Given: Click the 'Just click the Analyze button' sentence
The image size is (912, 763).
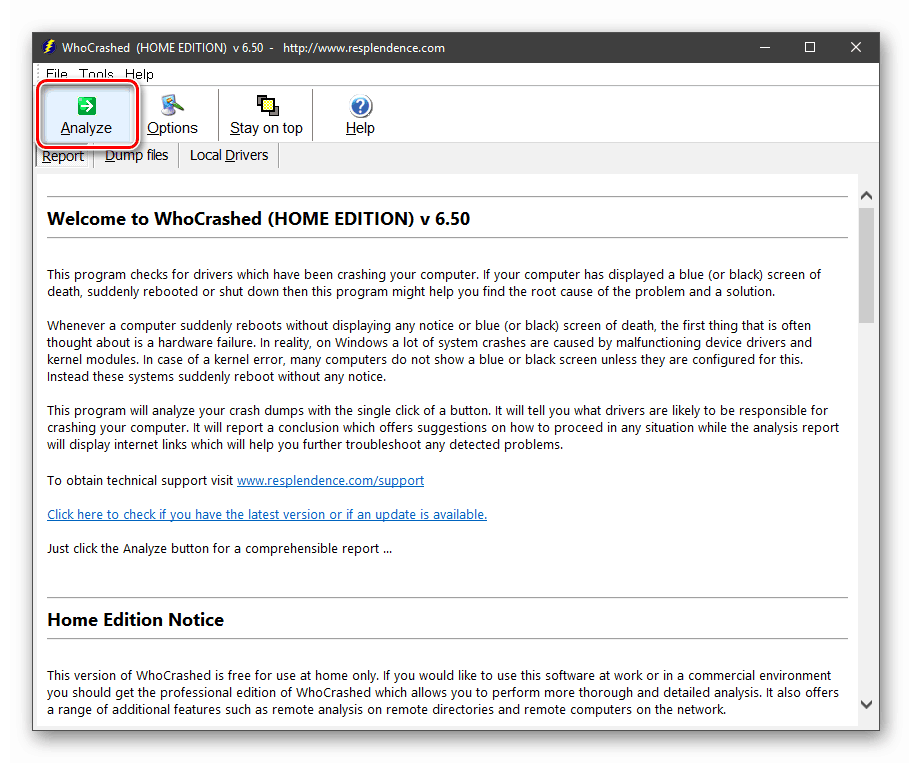Looking at the screenshot, I should (219, 548).
